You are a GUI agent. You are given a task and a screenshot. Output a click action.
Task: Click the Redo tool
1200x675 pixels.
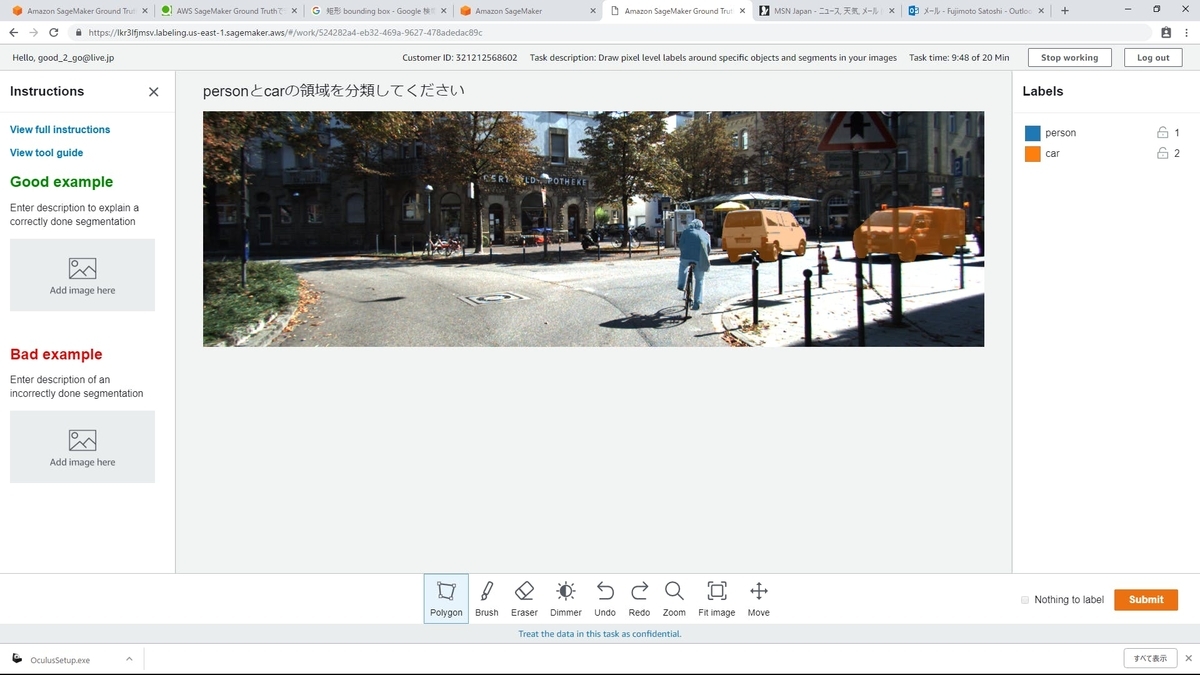click(x=640, y=599)
